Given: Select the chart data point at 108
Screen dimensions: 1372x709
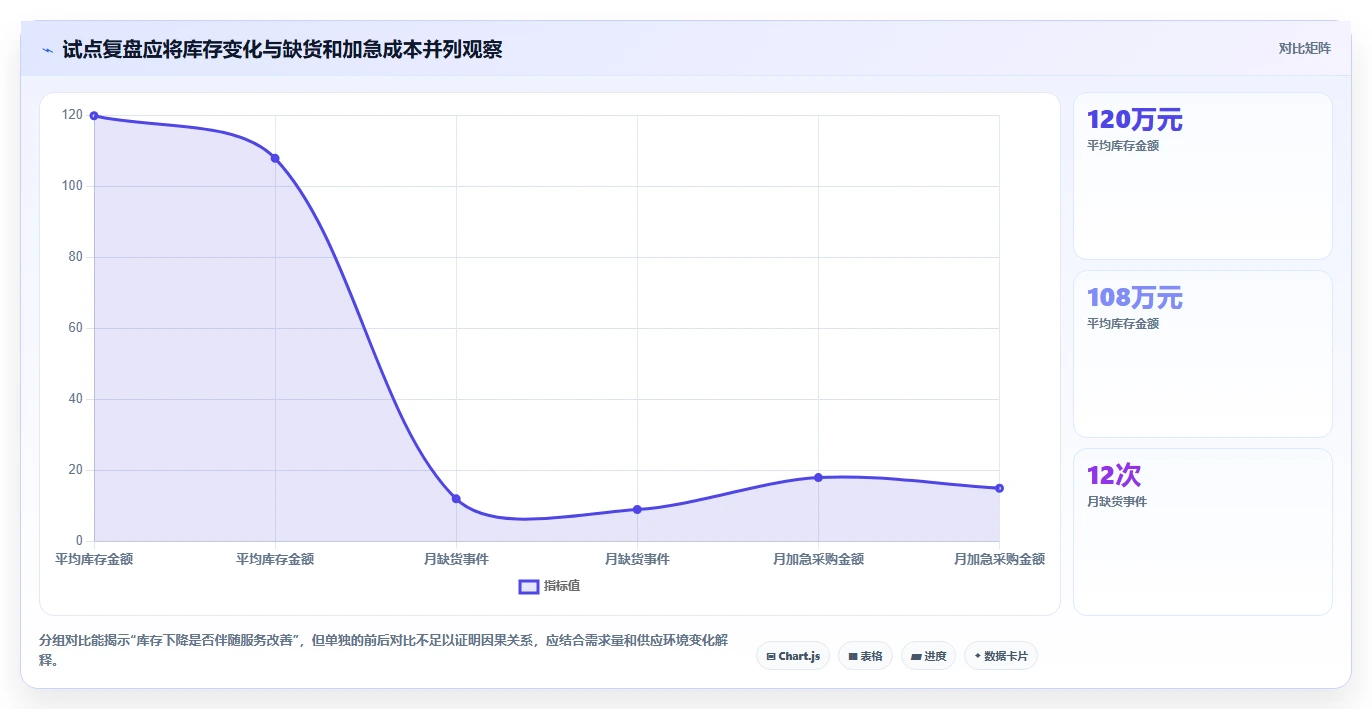Looking at the screenshot, I should (x=275, y=158).
